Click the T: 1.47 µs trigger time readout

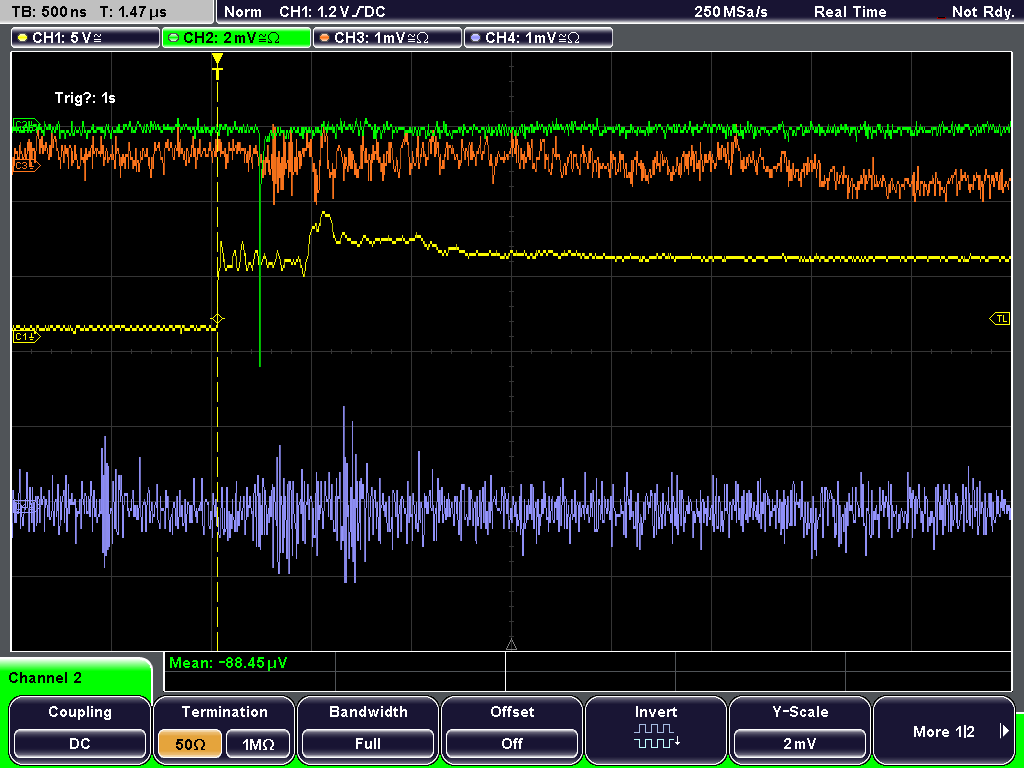click(133, 12)
